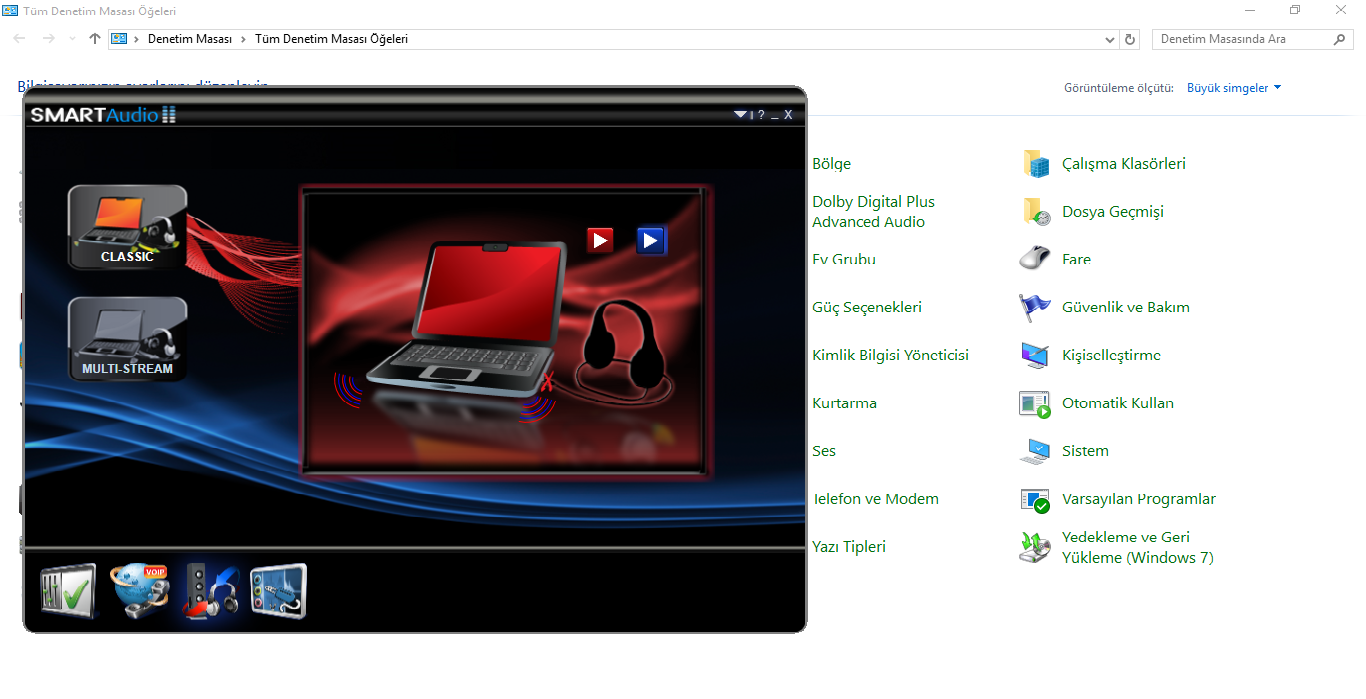Open the Büyük simgeler view dropdown
Image resolution: width=1366 pixels, height=699 pixels.
[1234, 88]
